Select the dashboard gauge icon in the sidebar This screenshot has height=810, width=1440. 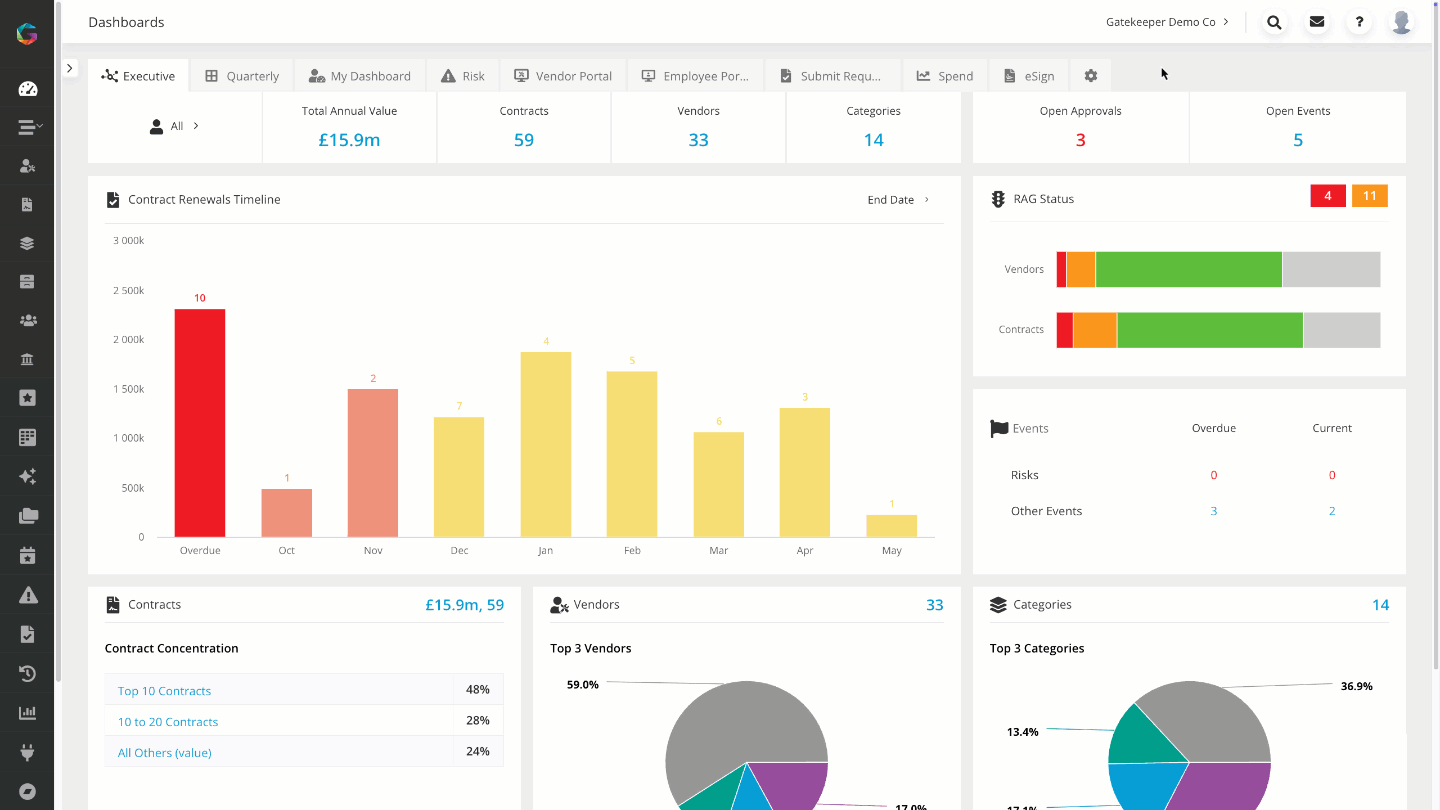[26, 88]
